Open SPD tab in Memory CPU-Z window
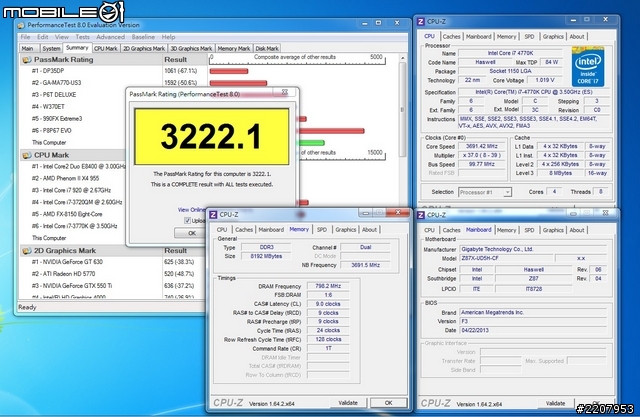This screenshot has height=417, width=640. coord(322,230)
